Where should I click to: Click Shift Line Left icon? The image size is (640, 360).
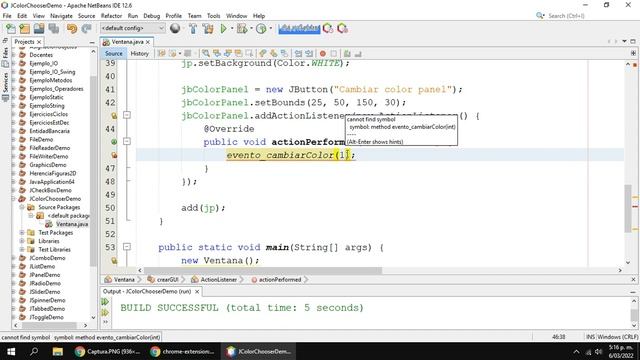coord(298,53)
